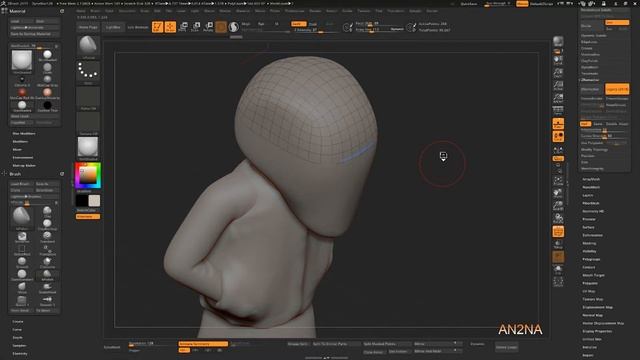Open the Document menu
This screenshot has width=640, height=360.
click(x=127, y=11)
